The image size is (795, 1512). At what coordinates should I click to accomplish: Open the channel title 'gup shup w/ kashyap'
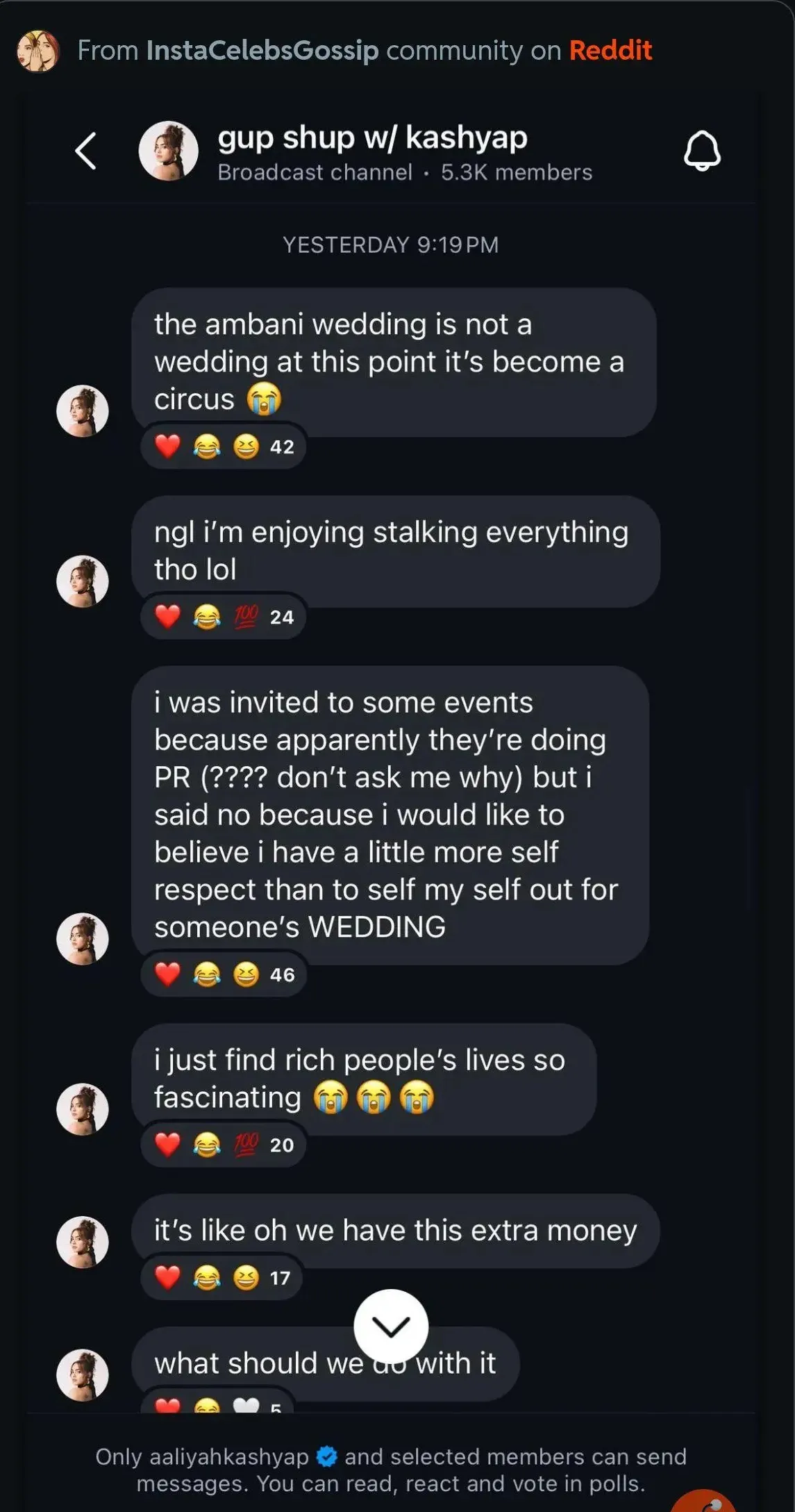[x=372, y=138]
